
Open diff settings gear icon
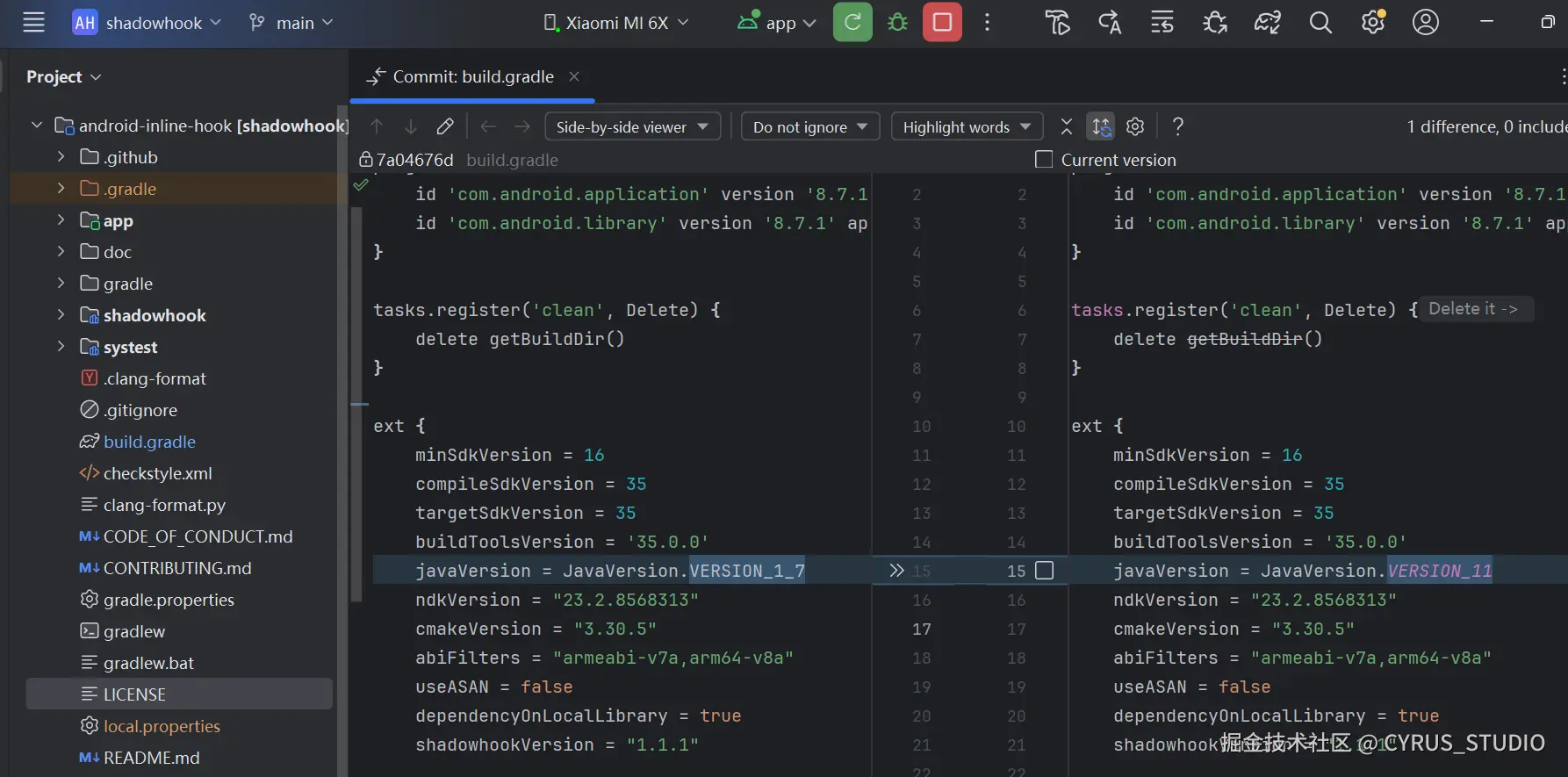pyautogui.click(x=1135, y=127)
